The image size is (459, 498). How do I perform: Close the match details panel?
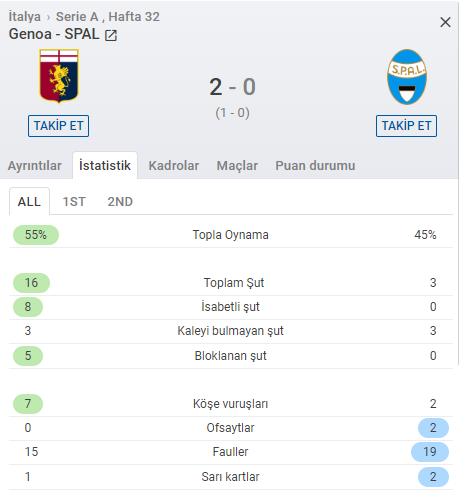(x=445, y=22)
